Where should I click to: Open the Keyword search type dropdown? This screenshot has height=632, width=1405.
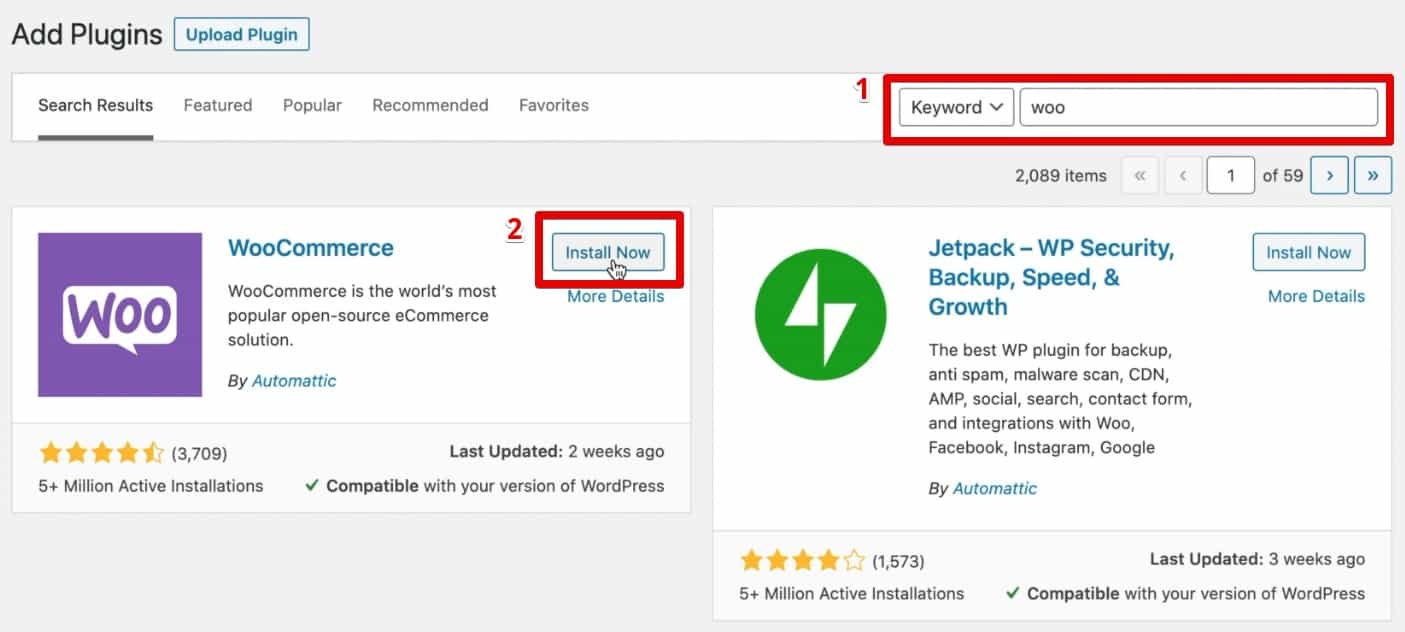(955, 107)
